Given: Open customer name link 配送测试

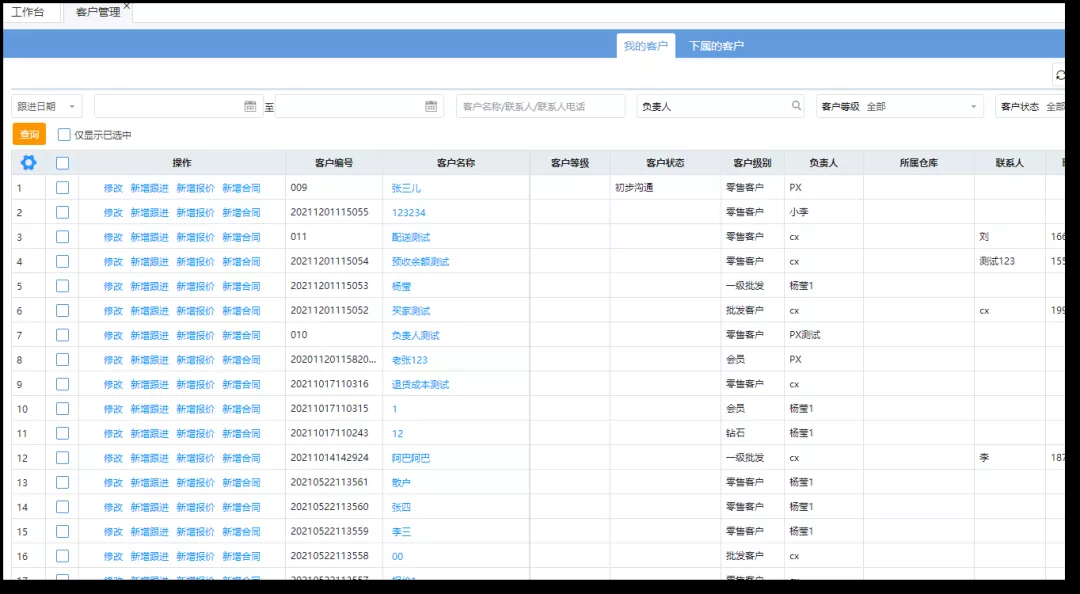Looking at the screenshot, I should (x=411, y=237).
